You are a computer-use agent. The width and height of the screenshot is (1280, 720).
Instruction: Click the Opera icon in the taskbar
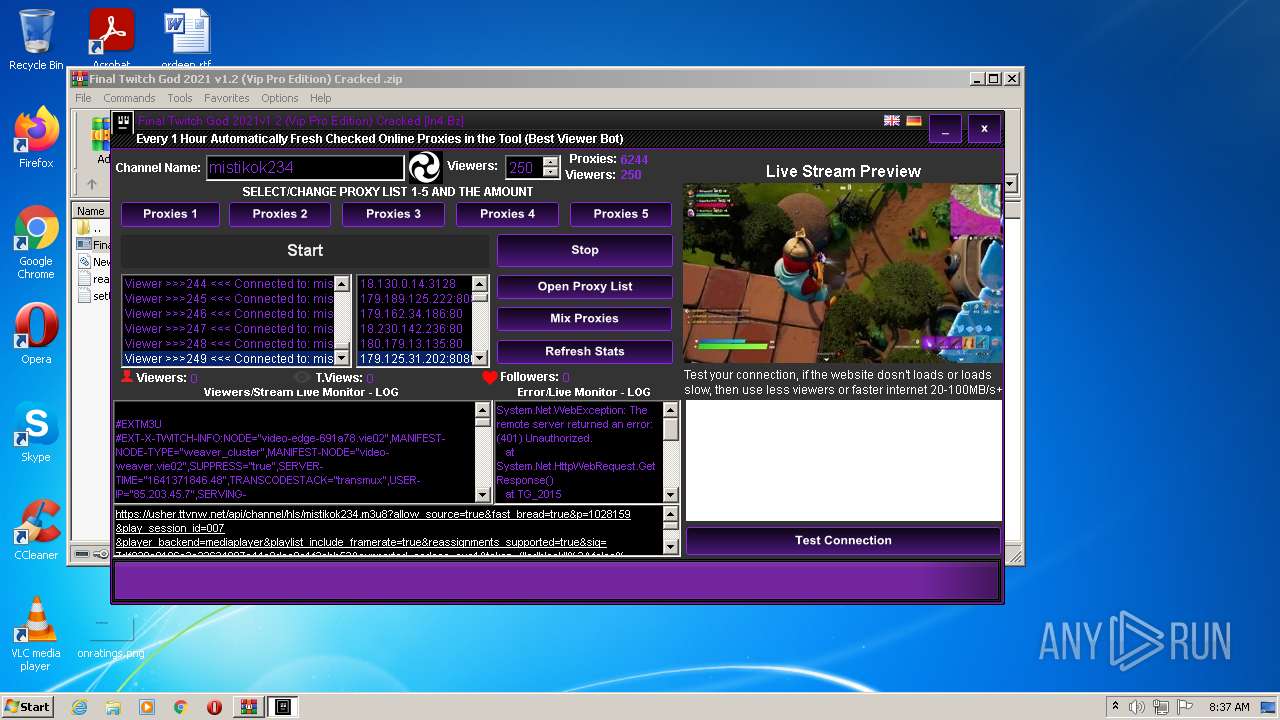[214, 707]
